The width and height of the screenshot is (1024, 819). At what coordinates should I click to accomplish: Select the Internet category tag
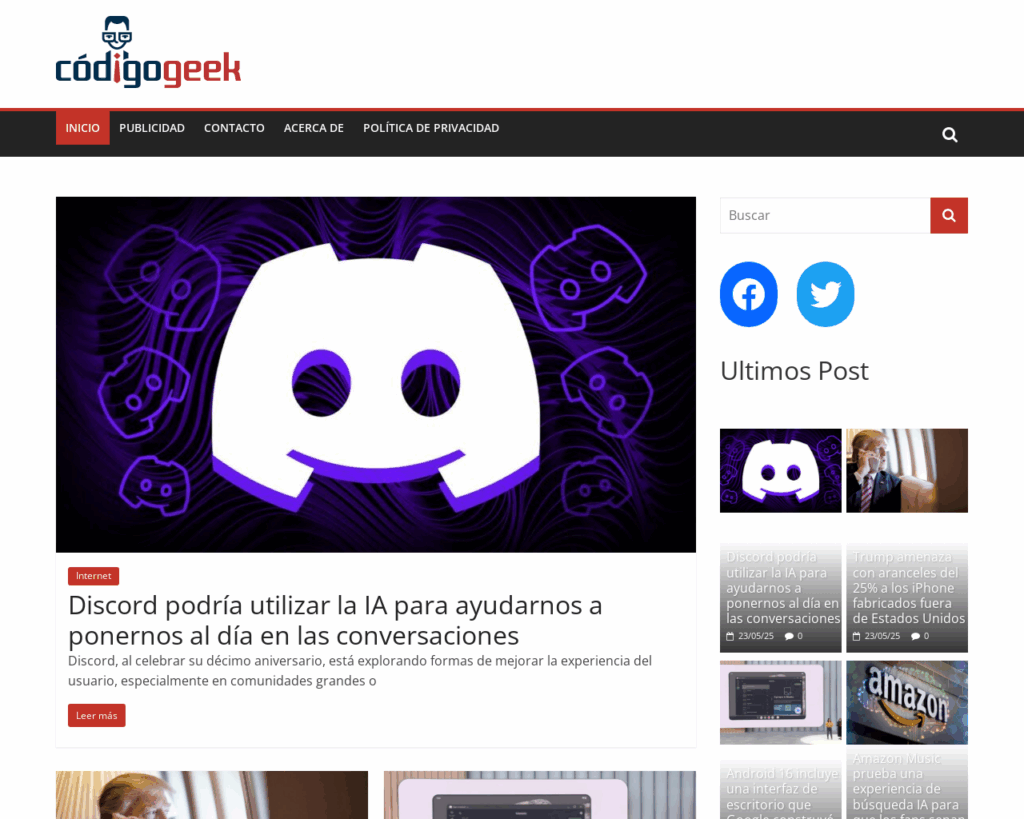(93, 575)
